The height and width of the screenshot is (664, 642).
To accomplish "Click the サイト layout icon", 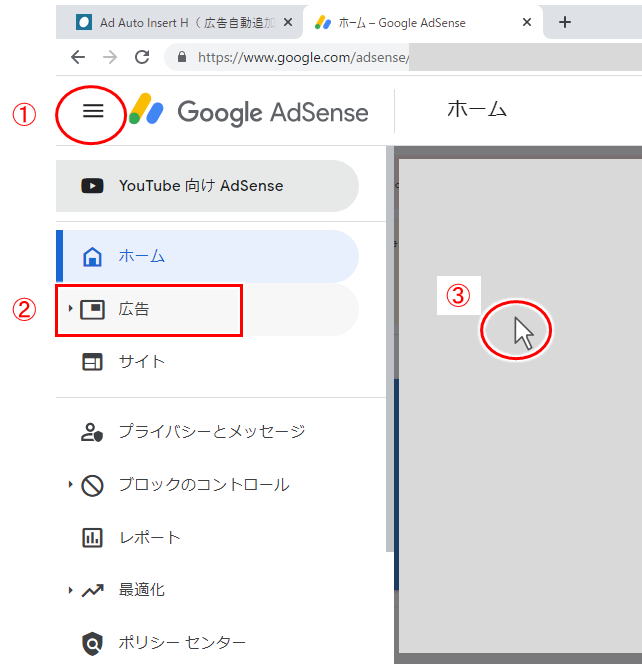I will [x=92, y=362].
